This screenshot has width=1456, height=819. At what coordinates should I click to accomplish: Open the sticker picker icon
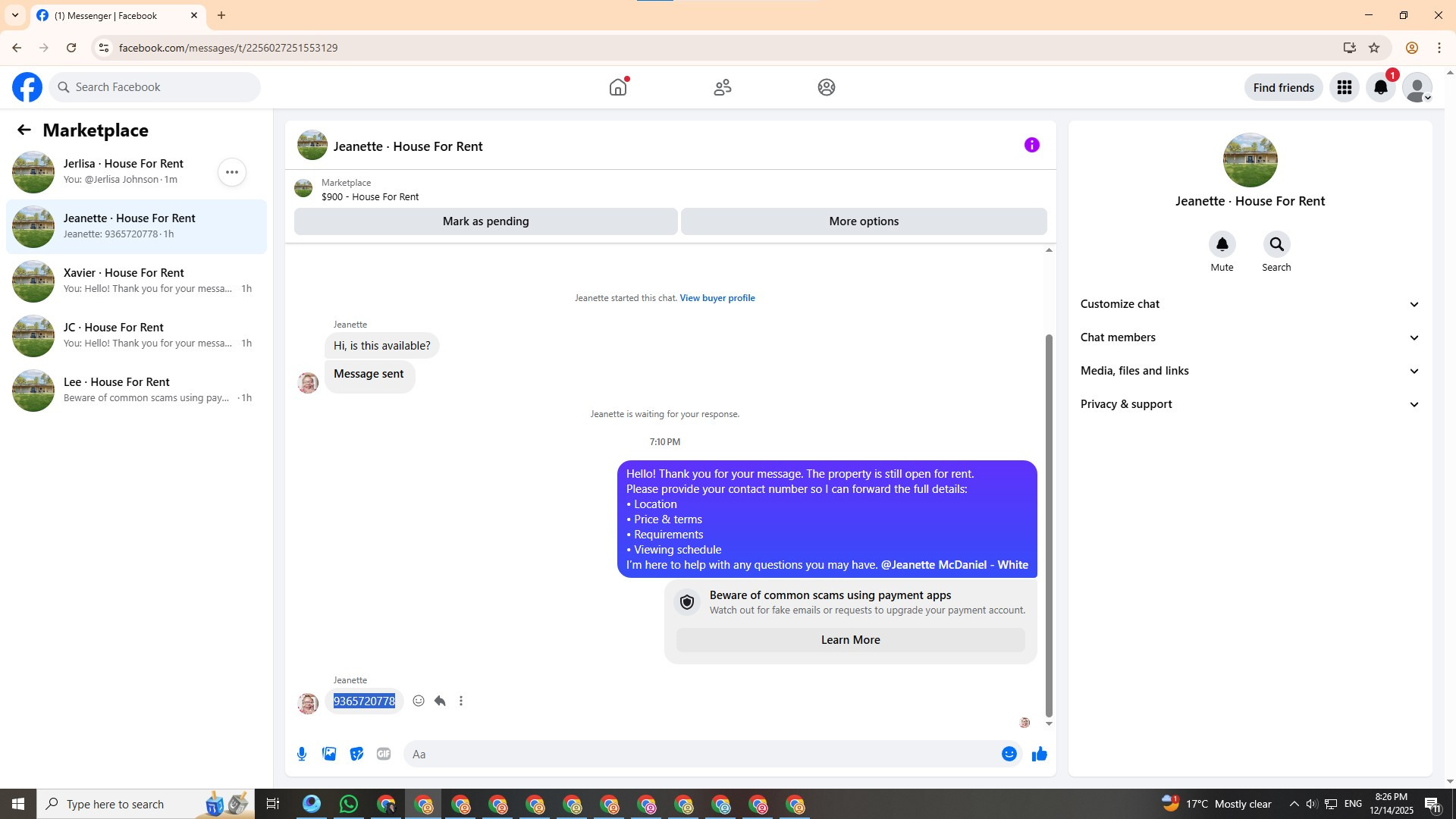[356, 754]
